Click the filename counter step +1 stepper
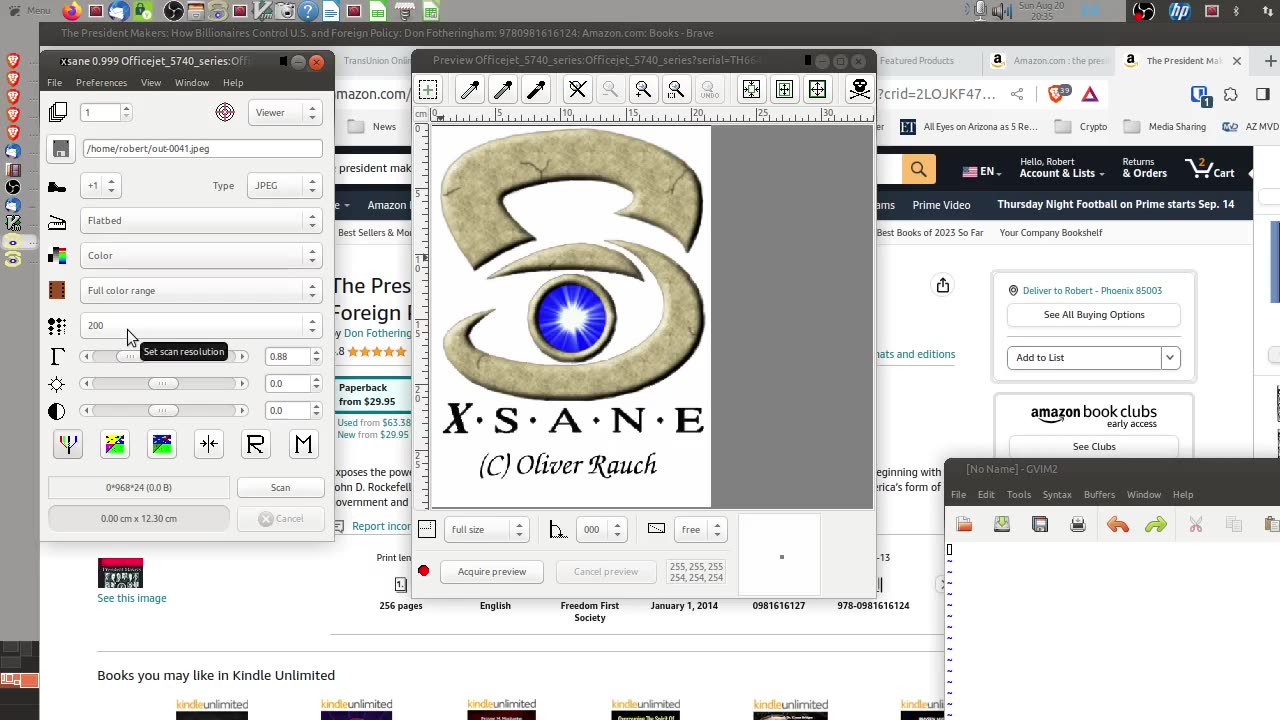The image size is (1280, 720). click(x=101, y=185)
